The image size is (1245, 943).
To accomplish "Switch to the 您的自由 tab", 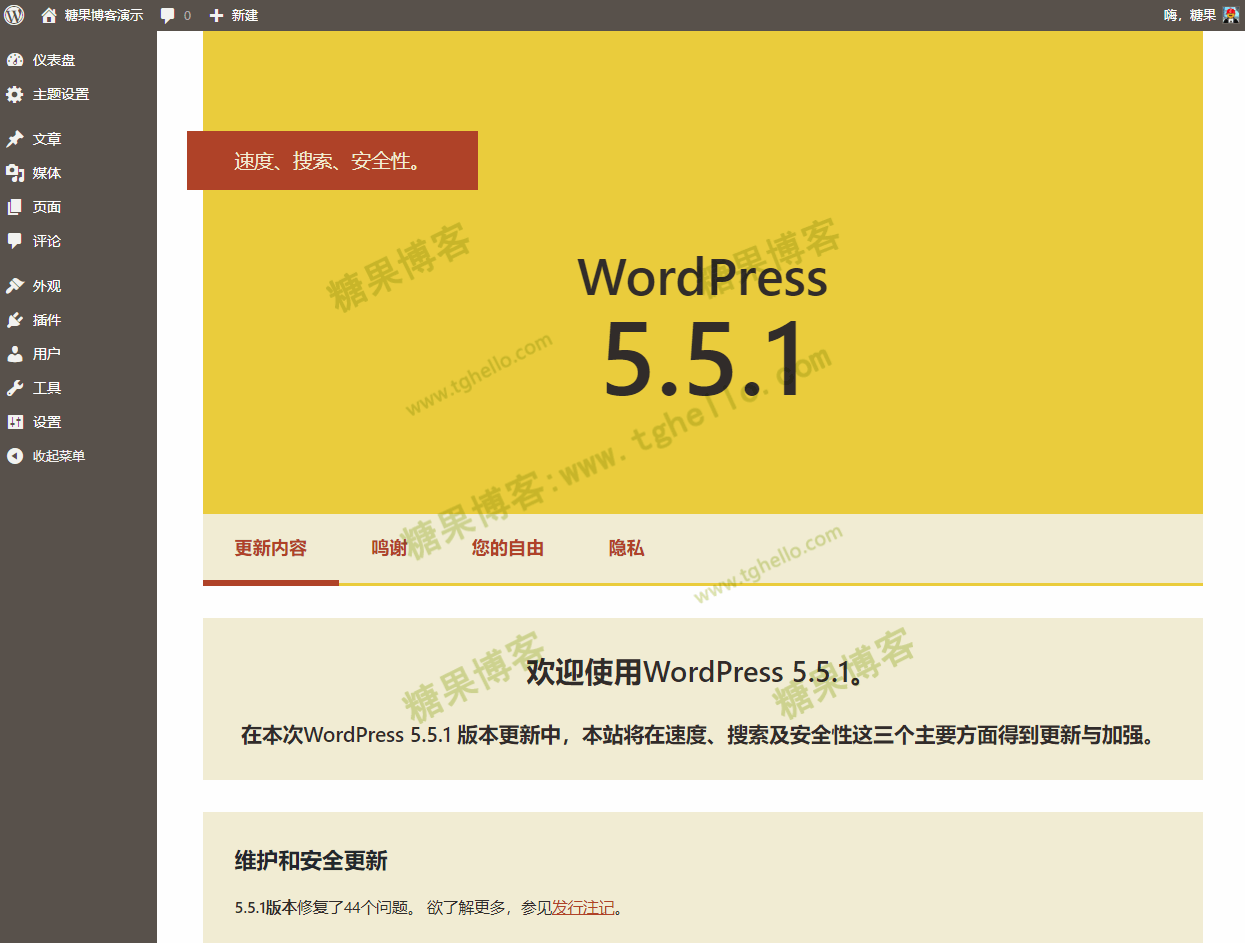I will (x=508, y=548).
